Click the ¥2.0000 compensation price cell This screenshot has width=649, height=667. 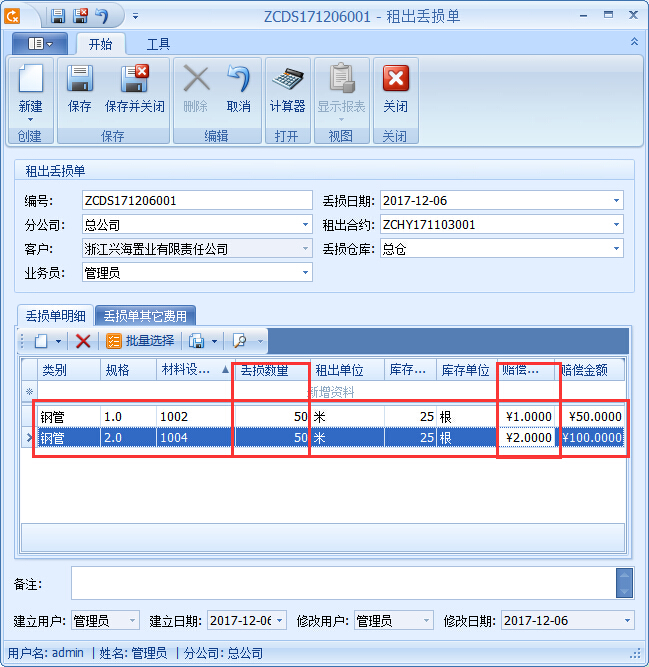[526, 438]
